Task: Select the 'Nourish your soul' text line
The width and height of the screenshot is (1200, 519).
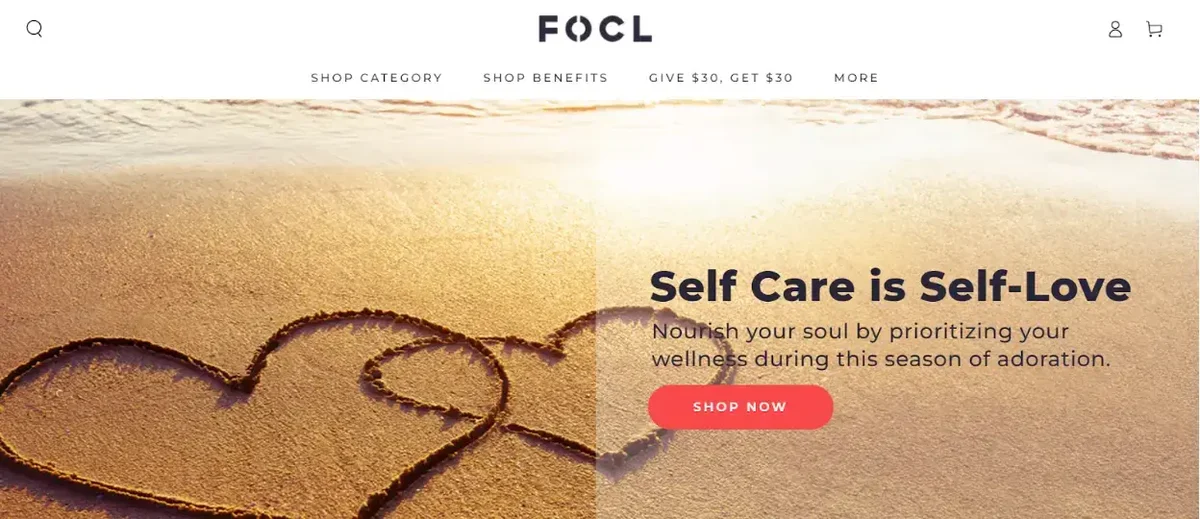Action: coord(860,331)
